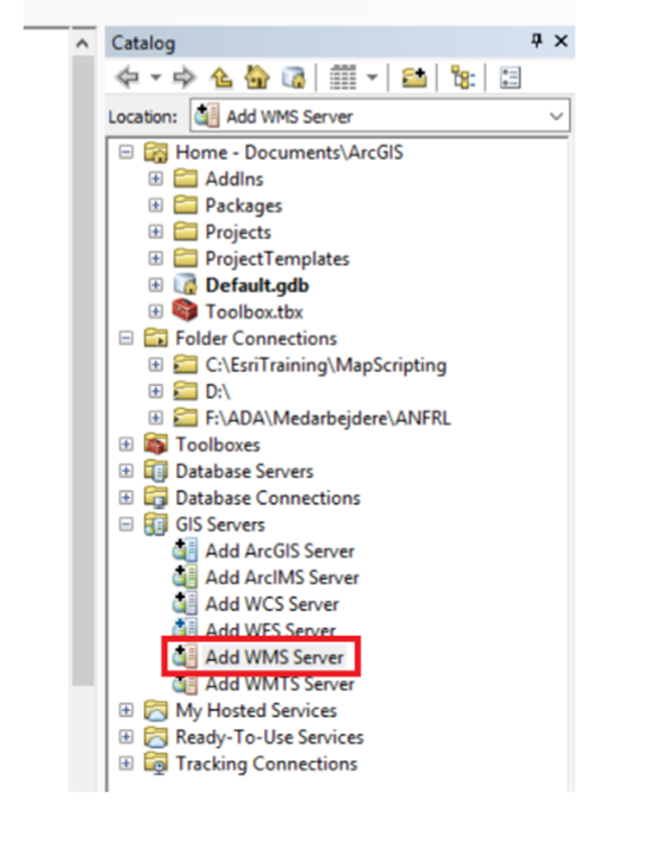Click the GIS Servers icon
666x856 pixels.
tap(156, 524)
